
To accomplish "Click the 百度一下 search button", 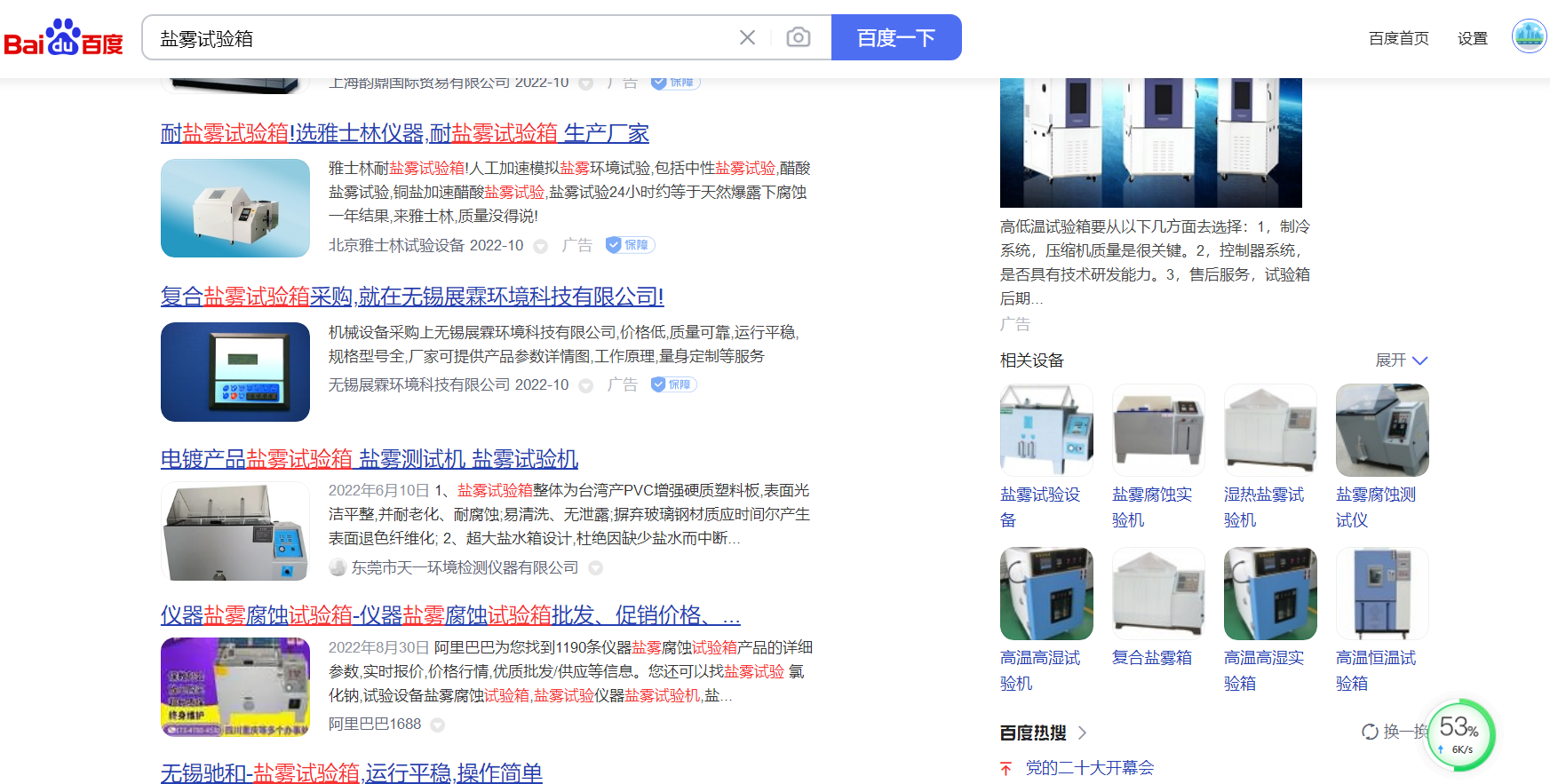I will pos(896,37).
